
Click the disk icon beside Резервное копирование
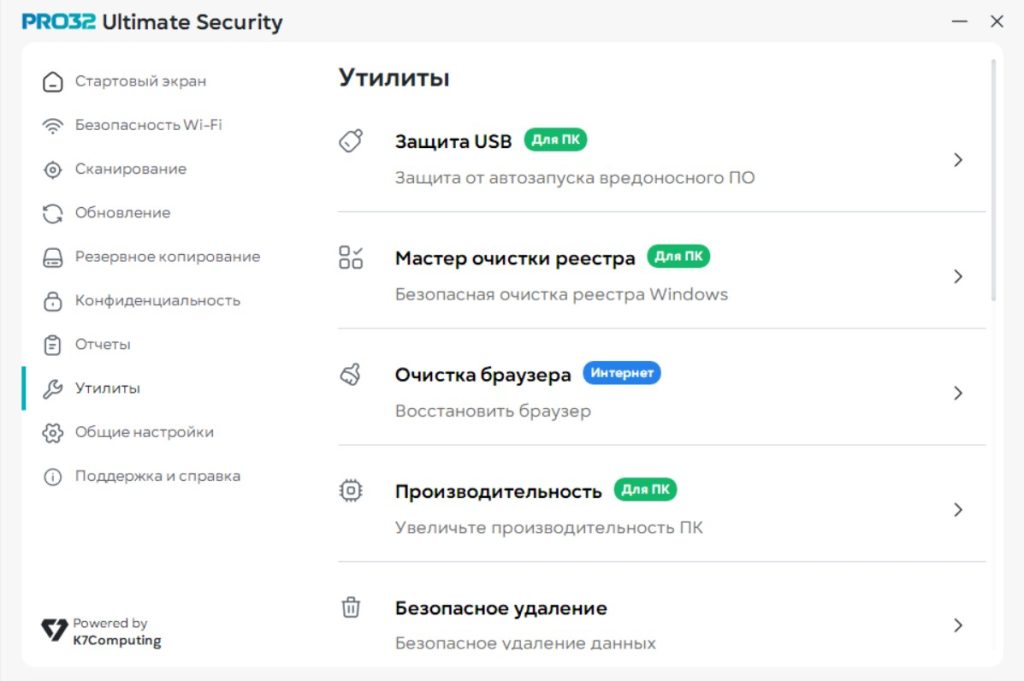pos(52,257)
